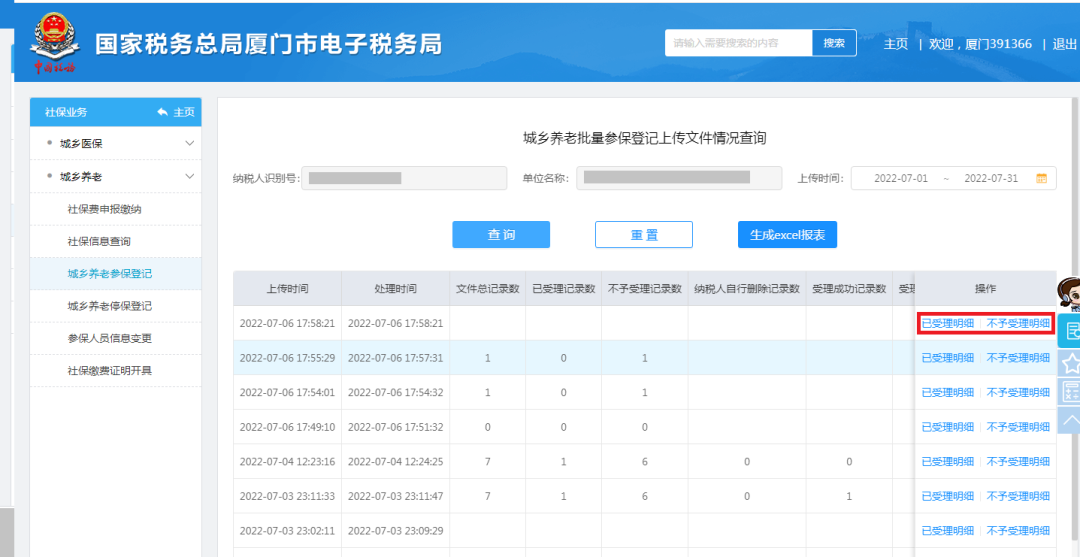Go to 社保缴费证明开具 in sidebar

[x=109, y=371]
